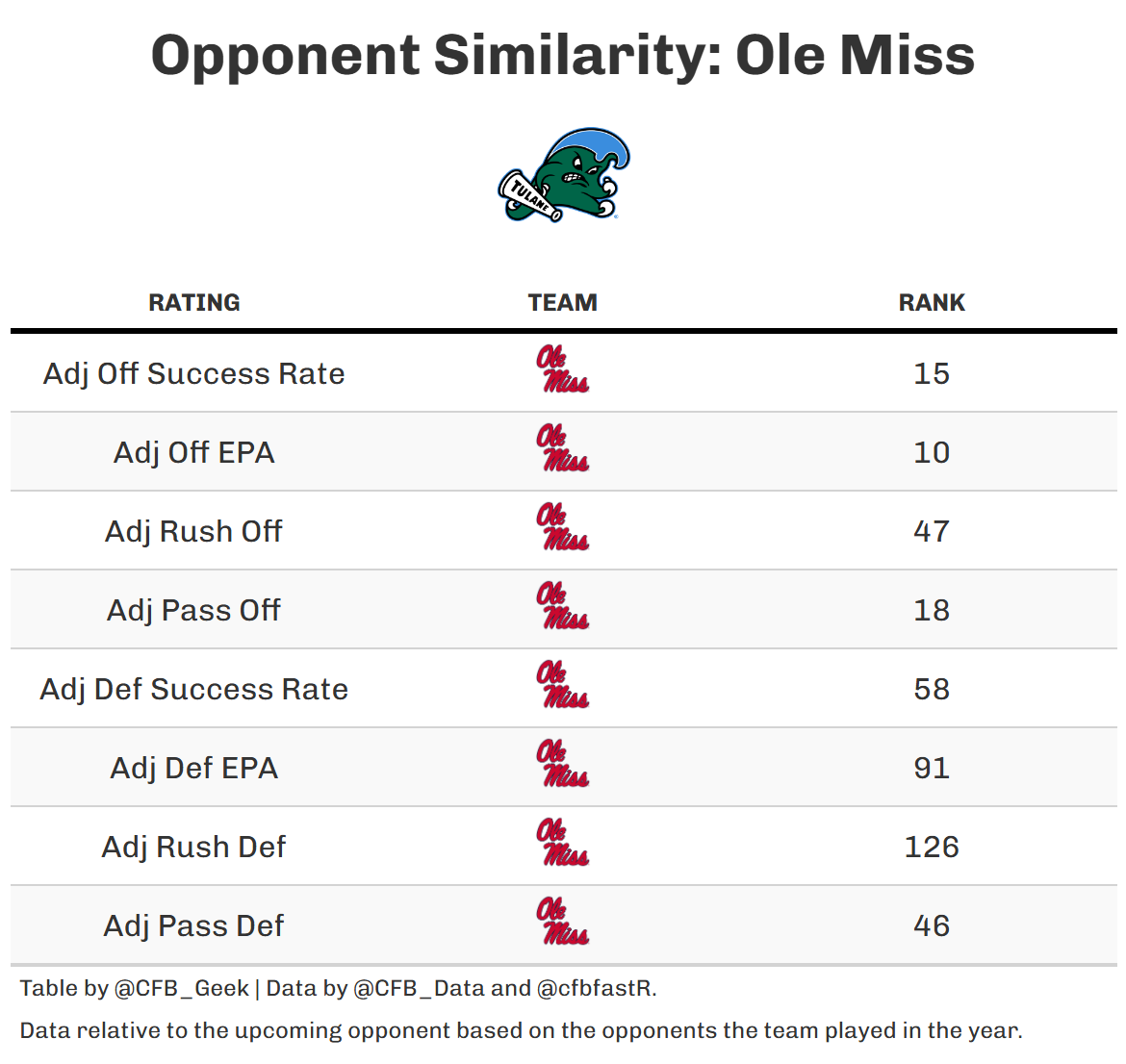1126x1064 pixels.
Task: Click Ole Miss logo in Adj Off Success Rate row
Action: click(x=563, y=370)
